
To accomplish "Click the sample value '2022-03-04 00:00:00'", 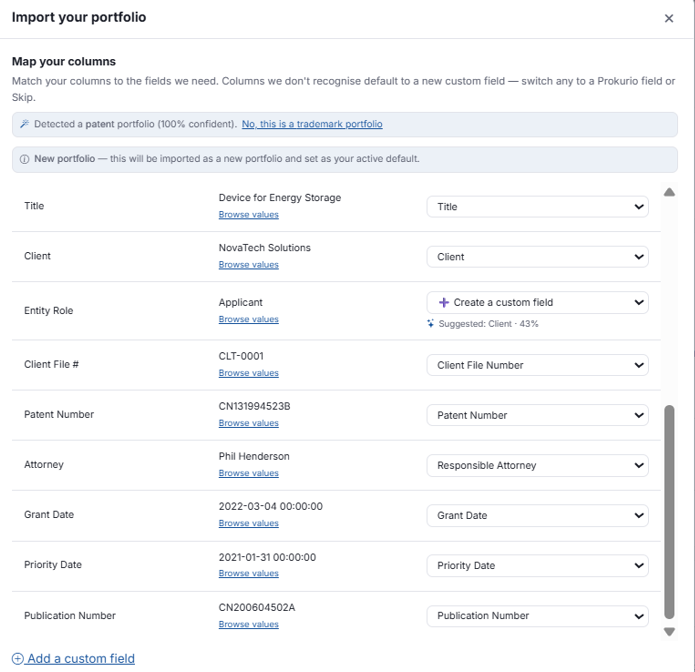I will 270,507.
